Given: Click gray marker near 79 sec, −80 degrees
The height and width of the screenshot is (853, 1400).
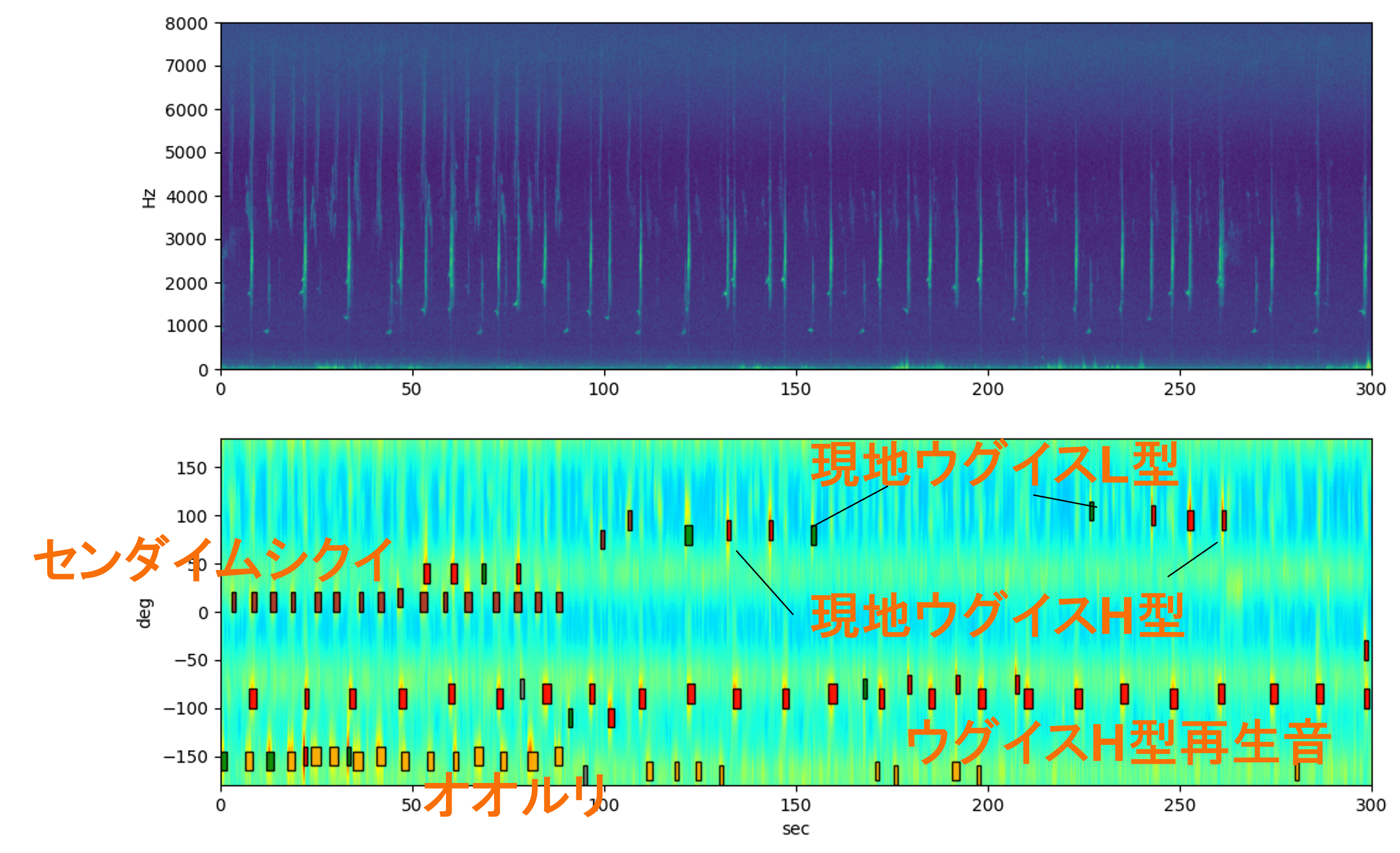Looking at the screenshot, I should point(522,689).
